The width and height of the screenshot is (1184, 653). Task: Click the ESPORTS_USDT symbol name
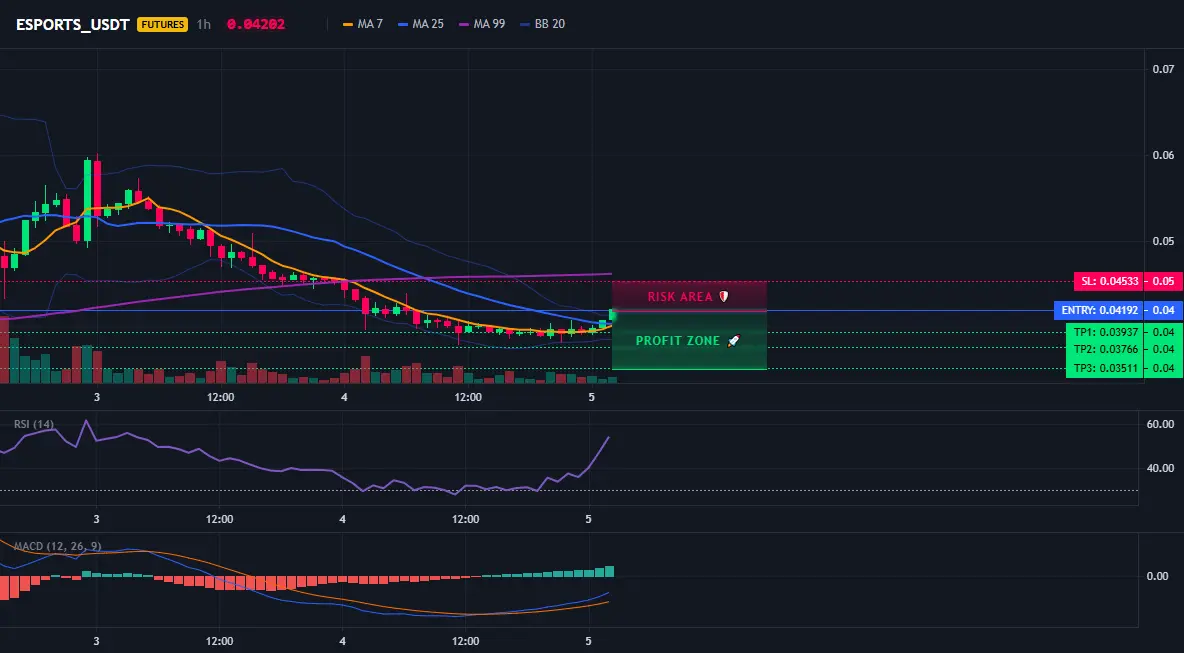coord(72,24)
